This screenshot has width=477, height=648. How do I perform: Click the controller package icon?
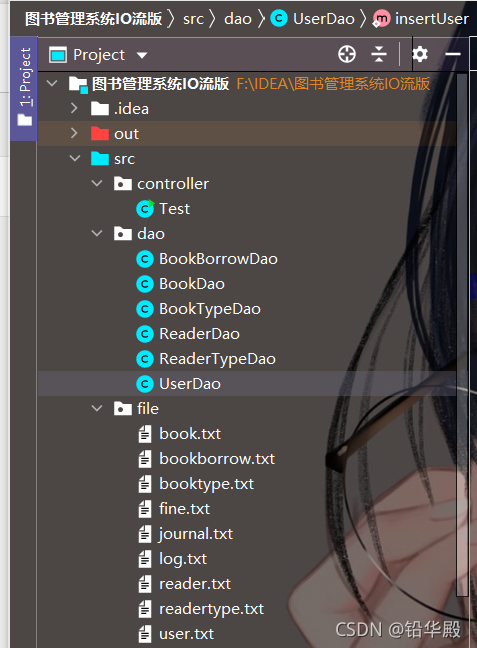coord(123,183)
